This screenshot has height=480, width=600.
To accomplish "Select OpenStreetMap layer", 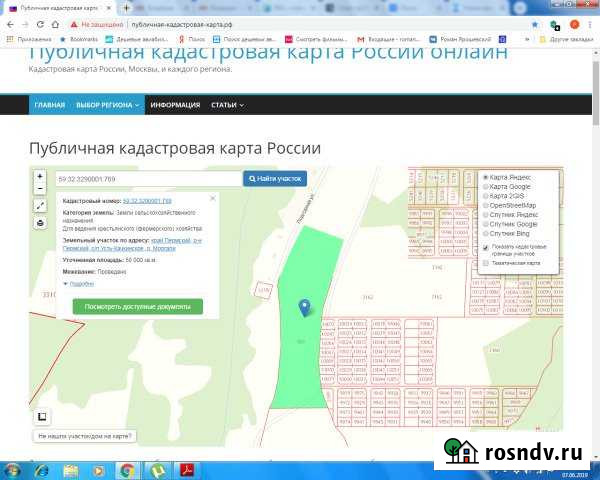I will coord(509,206).
